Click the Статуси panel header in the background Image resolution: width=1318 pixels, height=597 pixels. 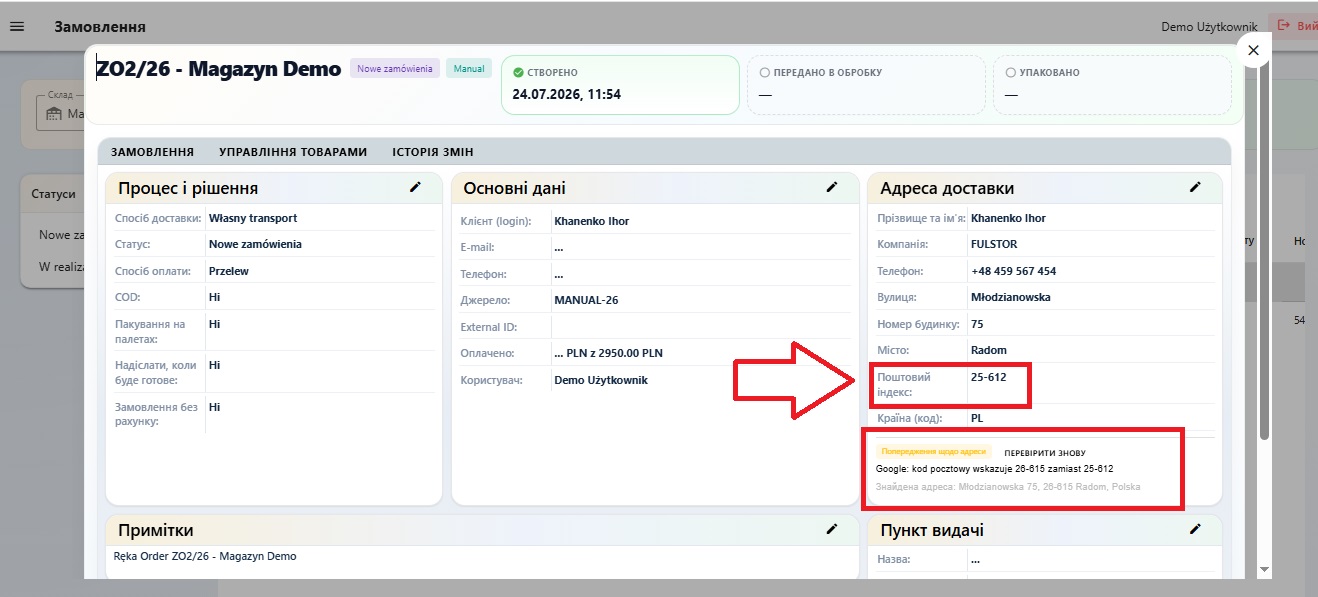(x=53, y=194)
